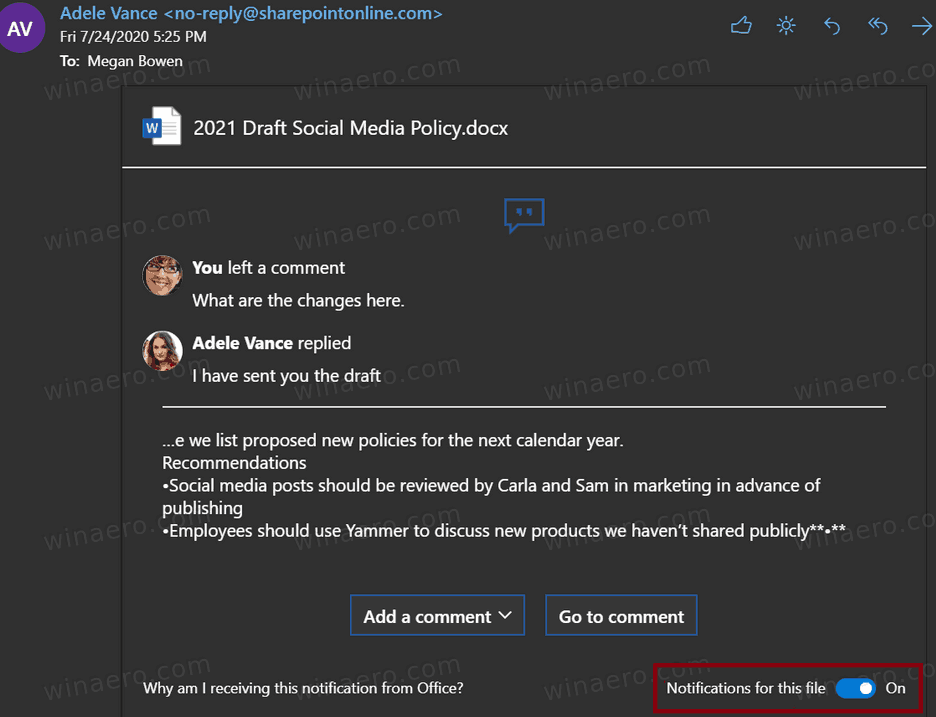This screenshot has width=936, height=717.
Task: Click the line about Carla and Sam reviewing posts
Action: point(491,497)
